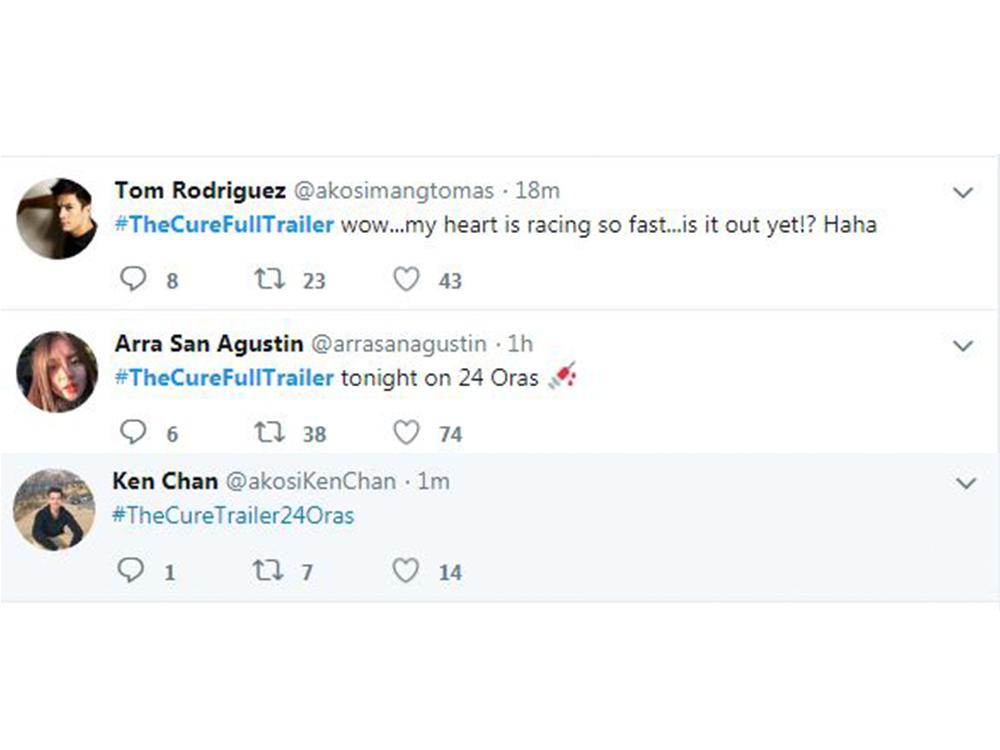Open Tom Rodriguez's profile name
This screenshot has width=1000, height=750.
200,190
